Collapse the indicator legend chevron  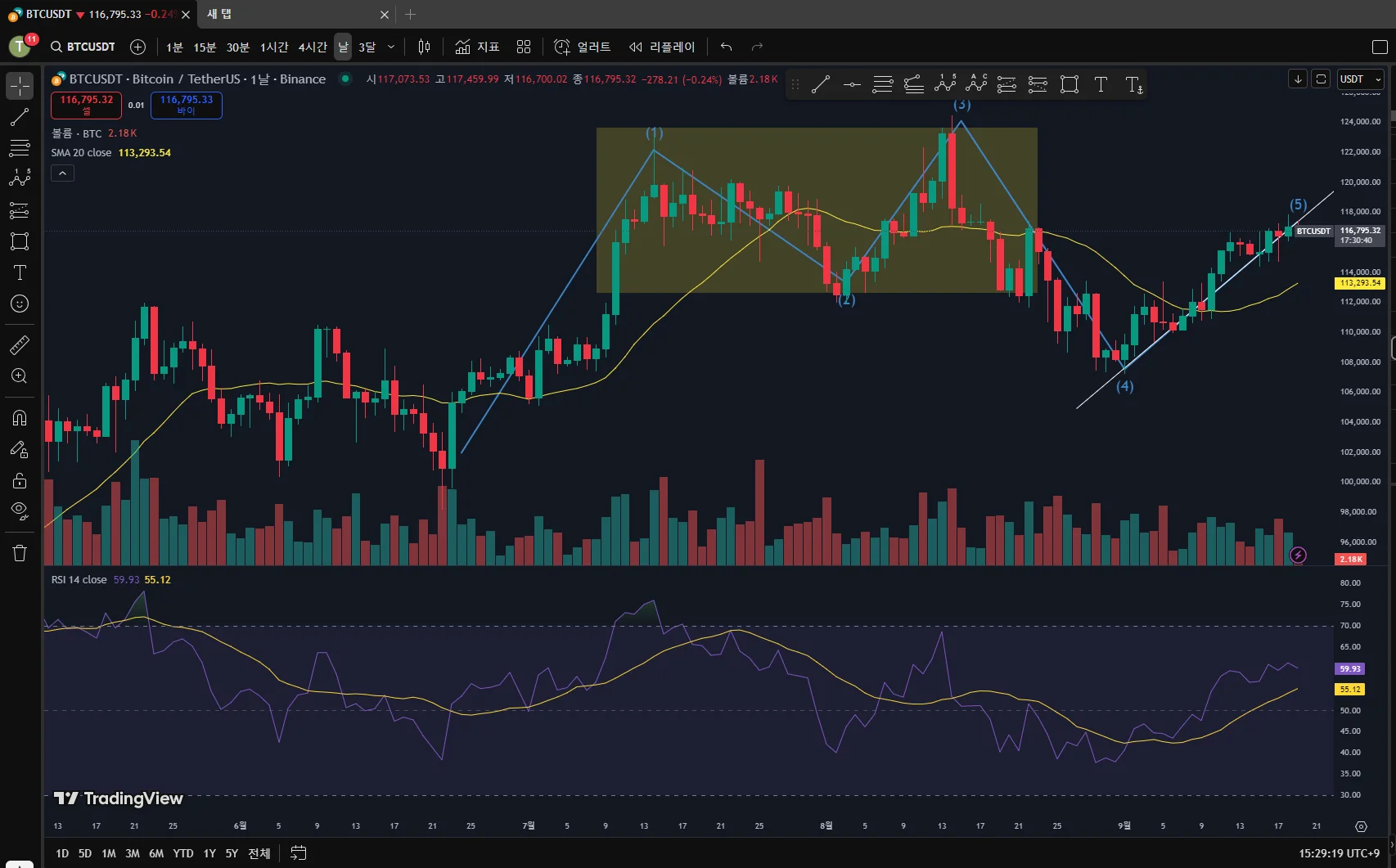(63, 173)
